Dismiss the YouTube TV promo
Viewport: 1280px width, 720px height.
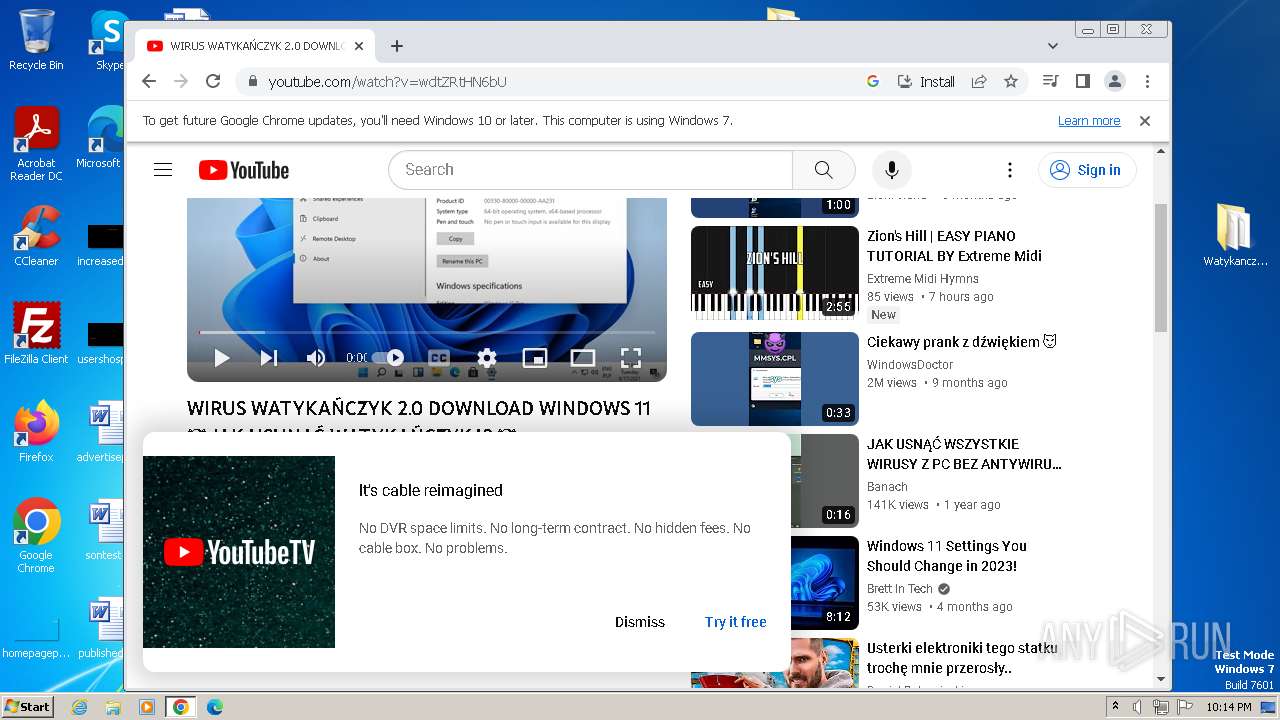(640, 622)
